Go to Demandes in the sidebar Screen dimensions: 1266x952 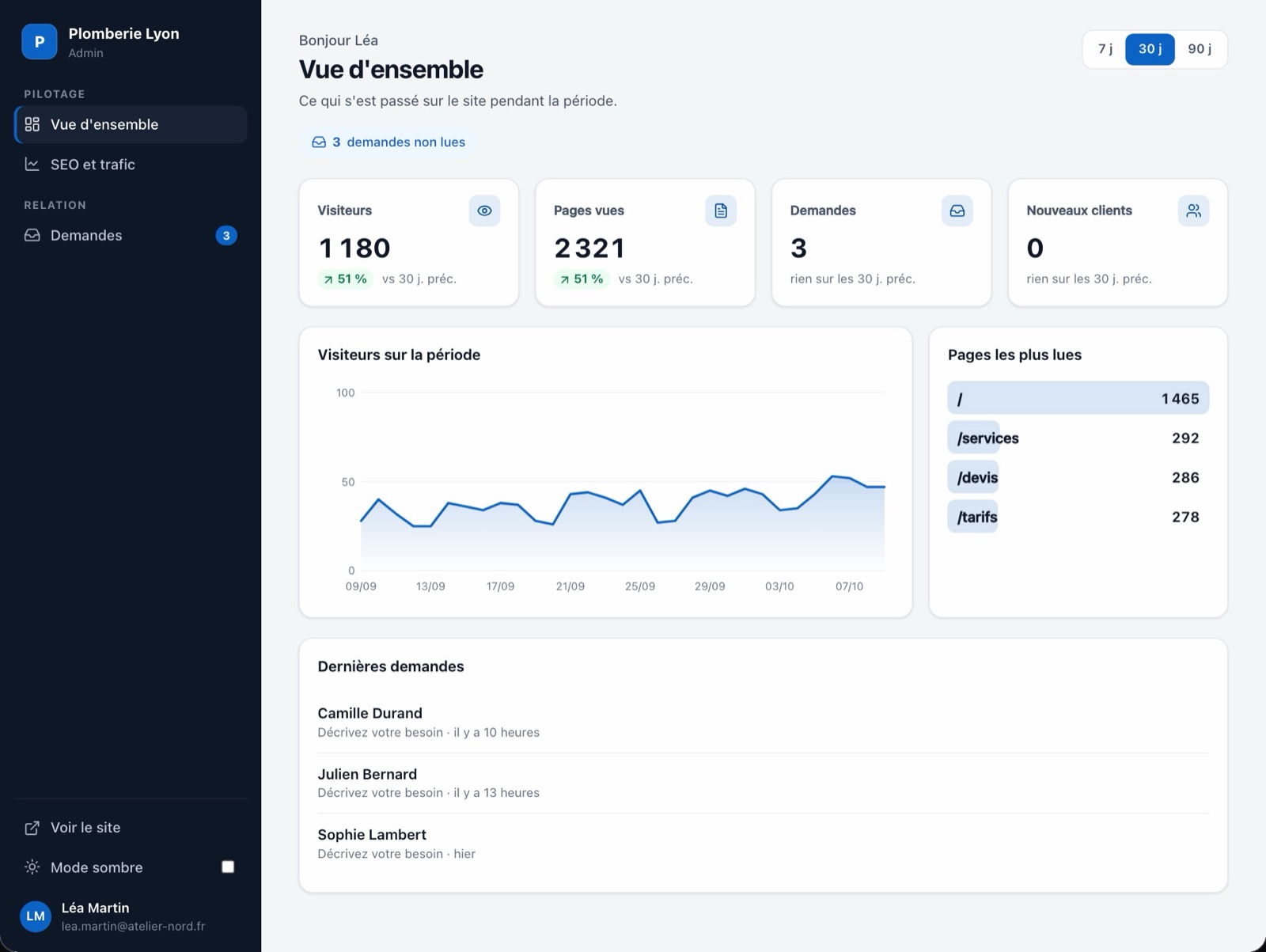point(131,235)
